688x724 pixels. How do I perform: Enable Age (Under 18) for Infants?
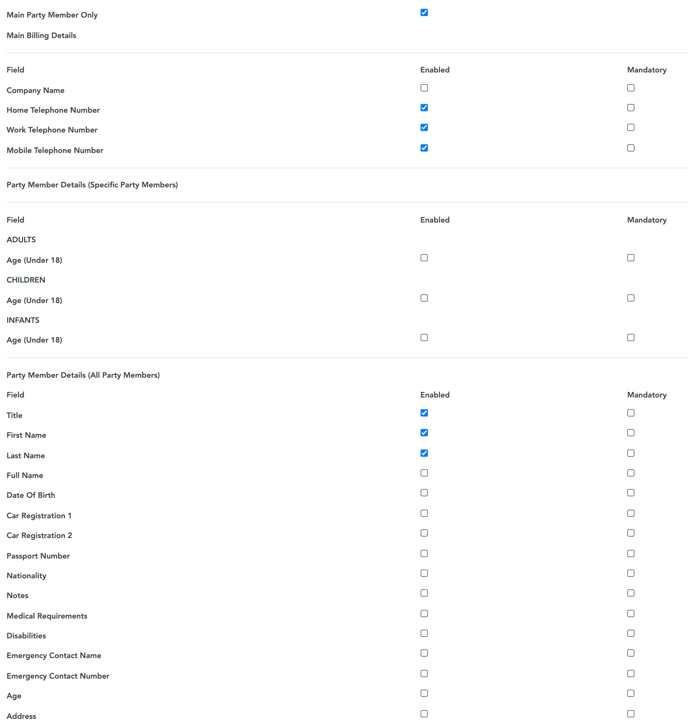[424, 338]
